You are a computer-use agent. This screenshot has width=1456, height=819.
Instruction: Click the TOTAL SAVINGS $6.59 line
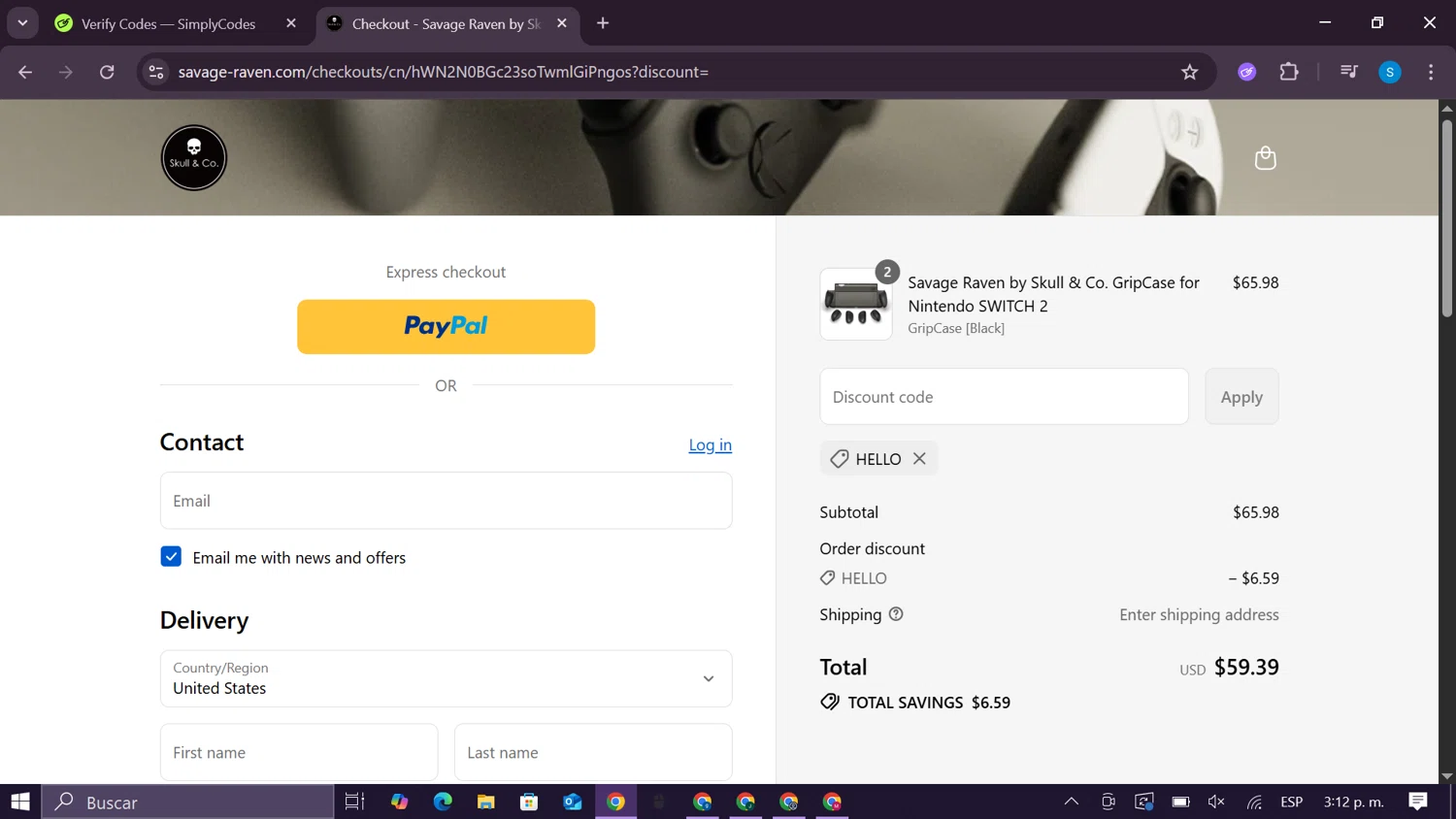pyautogui.click(x=915, y=703)
